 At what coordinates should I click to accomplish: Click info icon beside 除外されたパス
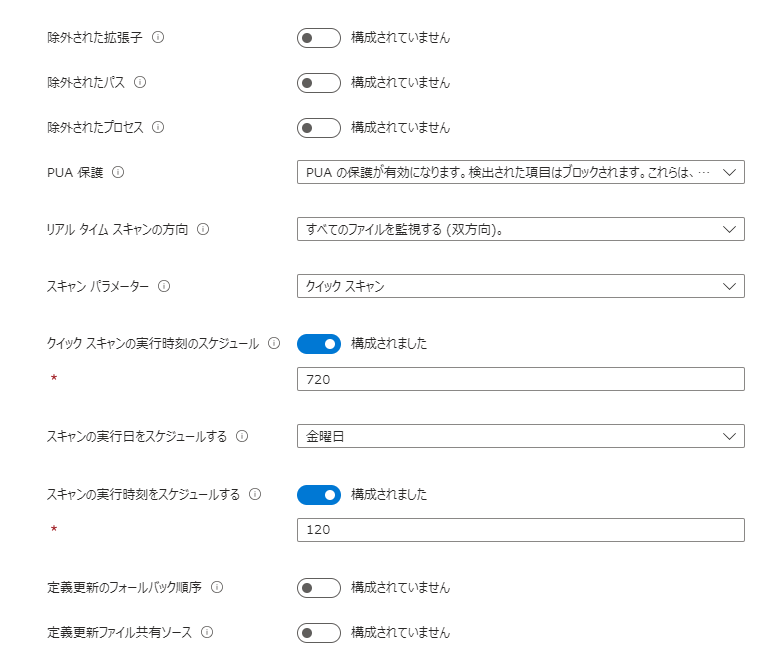point(140,82)
